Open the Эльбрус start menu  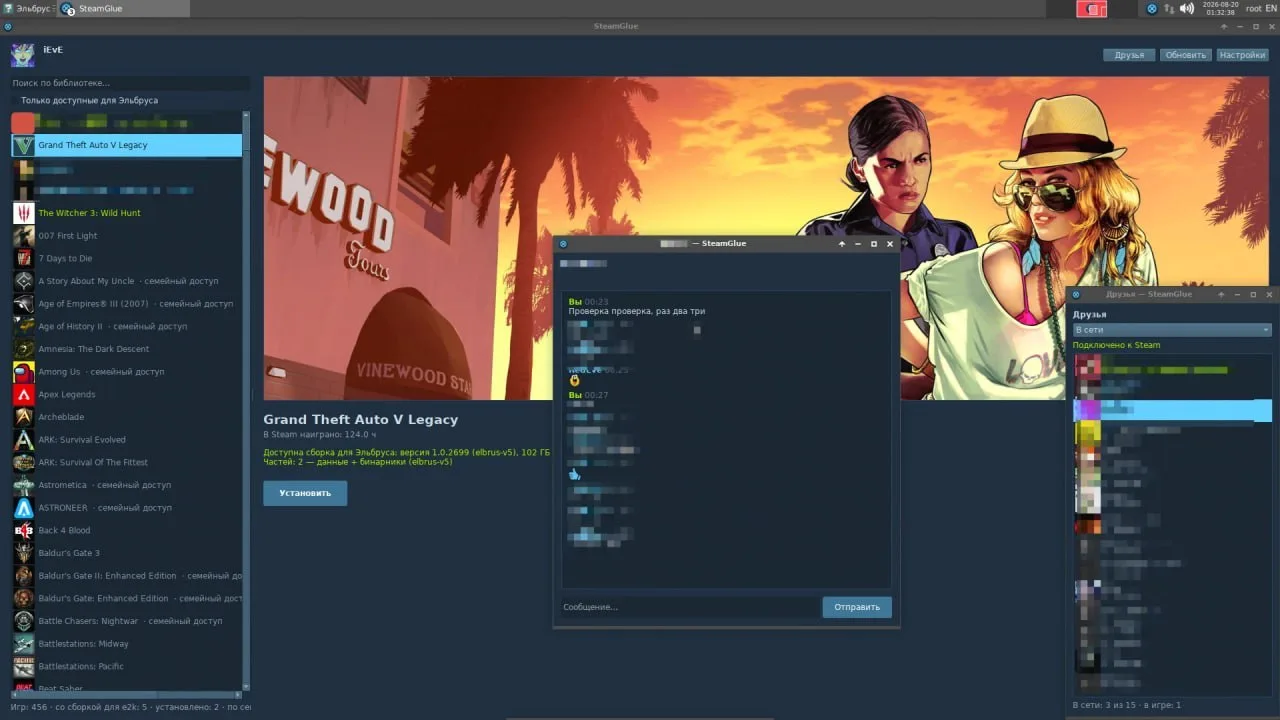click(27, 9)
